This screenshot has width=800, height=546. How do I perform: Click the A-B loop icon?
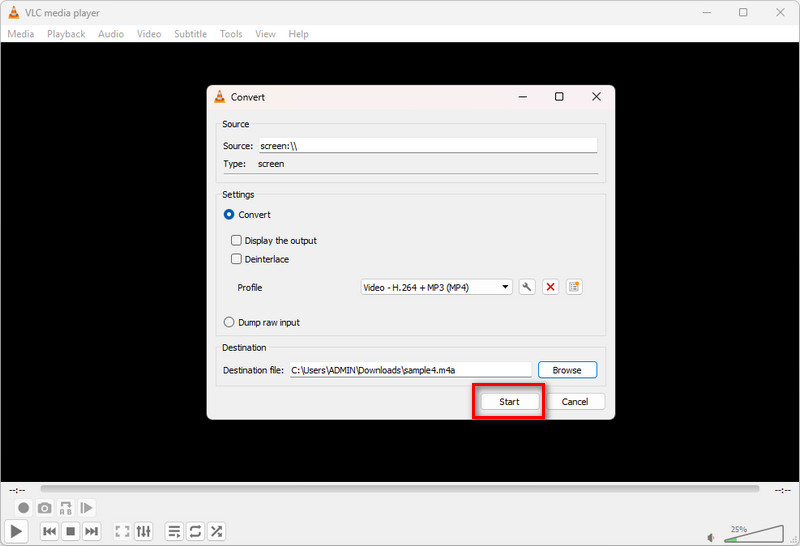66,508
